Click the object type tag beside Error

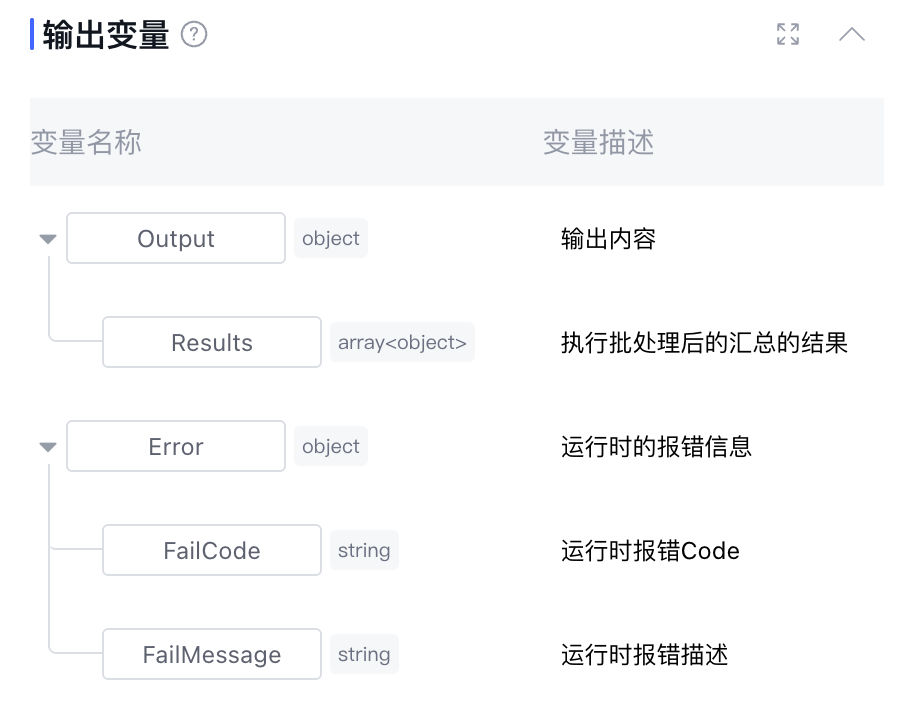[331, 447]
